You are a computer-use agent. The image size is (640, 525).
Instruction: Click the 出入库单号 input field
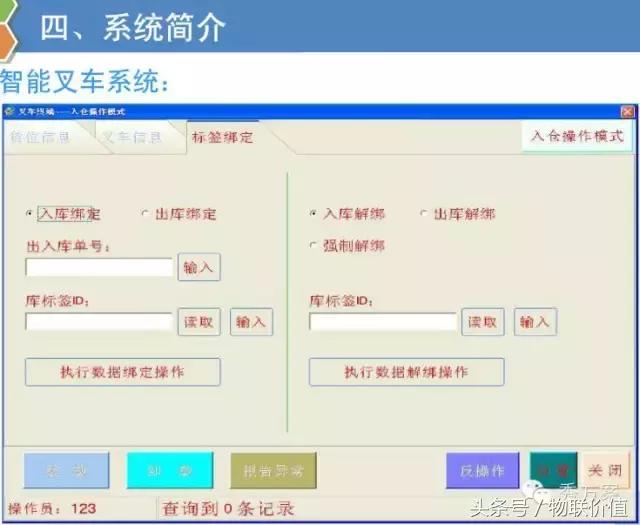coord(100,268)
